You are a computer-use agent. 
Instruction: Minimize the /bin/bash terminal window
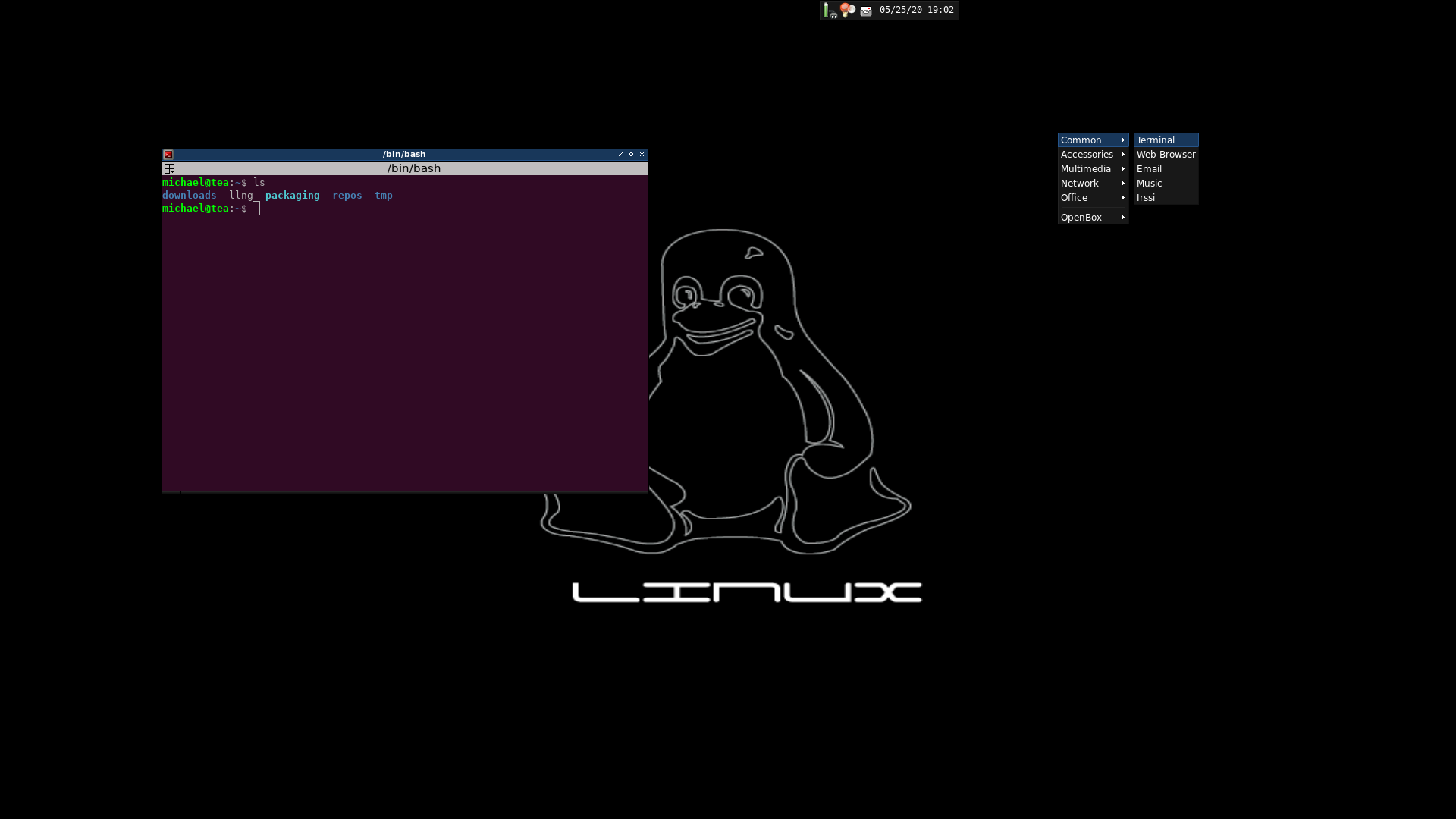point(620,155)
